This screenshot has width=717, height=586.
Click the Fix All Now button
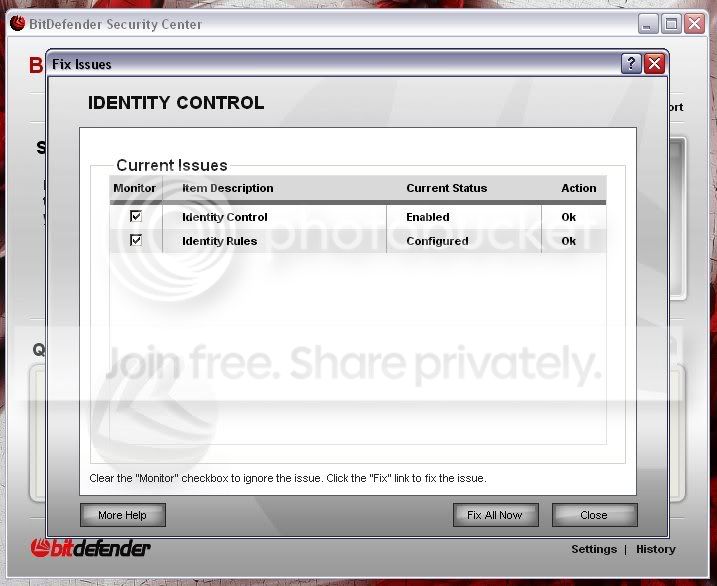coord(495,515)
